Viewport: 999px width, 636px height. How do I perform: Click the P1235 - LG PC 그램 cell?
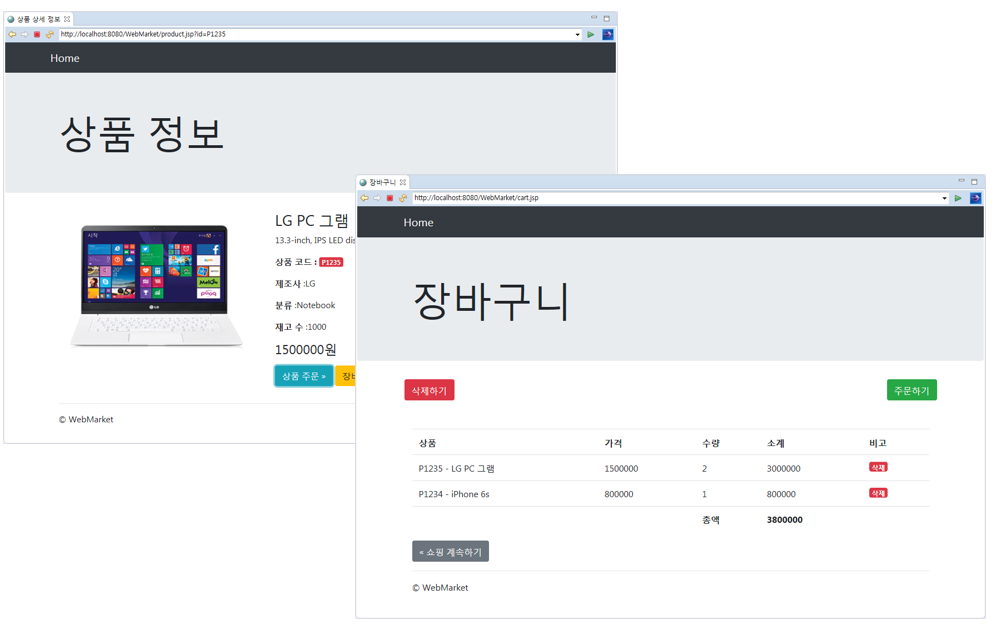pos(456,468)
